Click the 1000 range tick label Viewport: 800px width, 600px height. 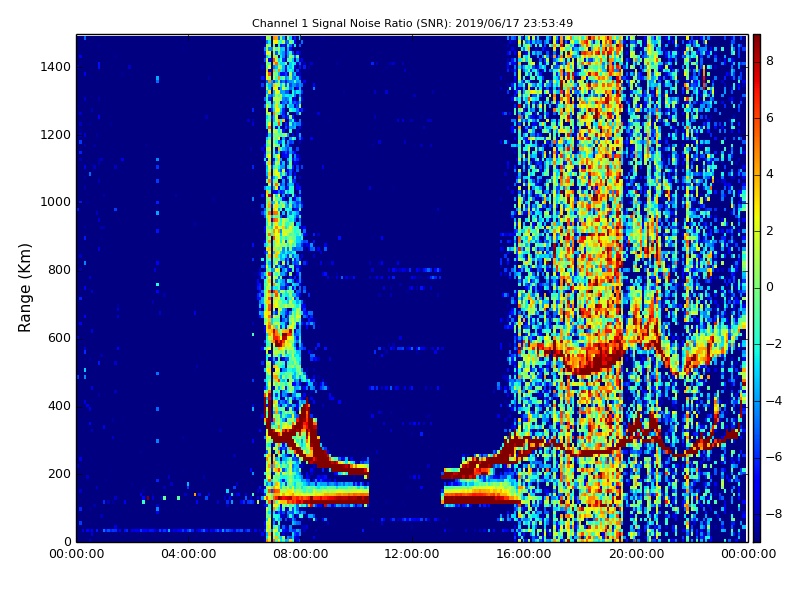(56, 202)
